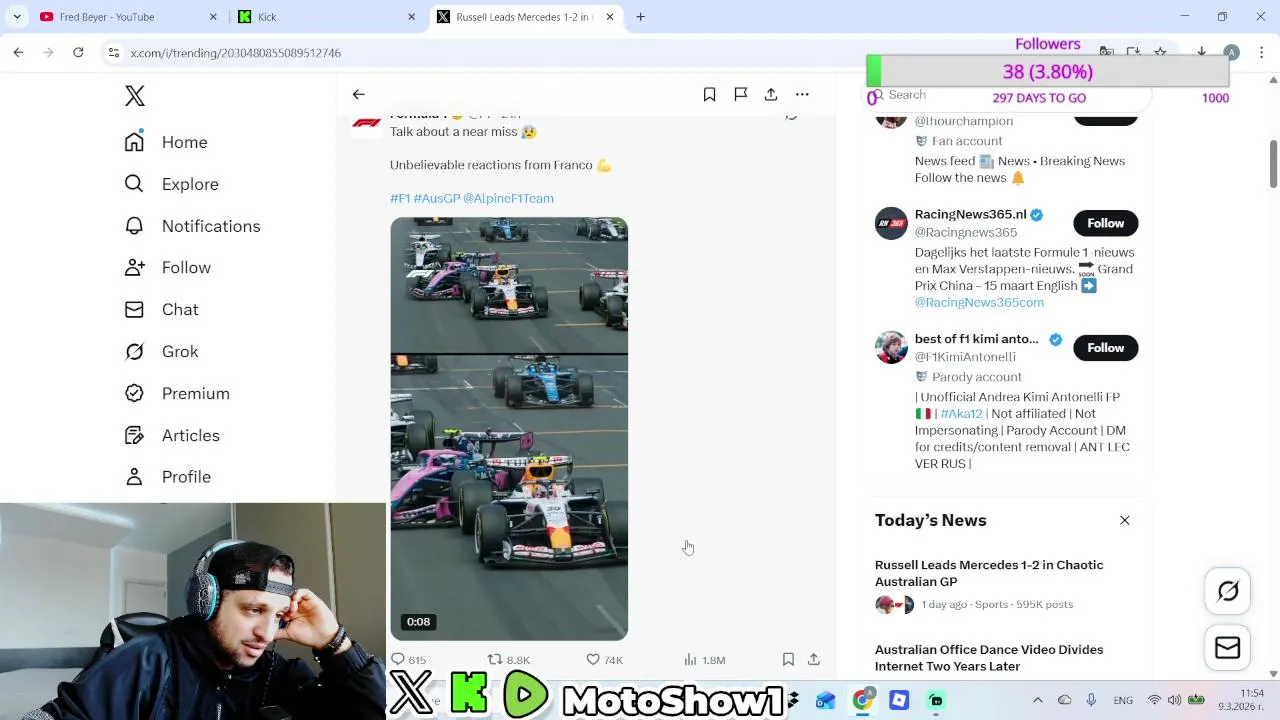Close the Russell Leads Mercedes tab
The width and height of the screenshot is (1280, 720).
pyautogui.click(x=609, y=17)
